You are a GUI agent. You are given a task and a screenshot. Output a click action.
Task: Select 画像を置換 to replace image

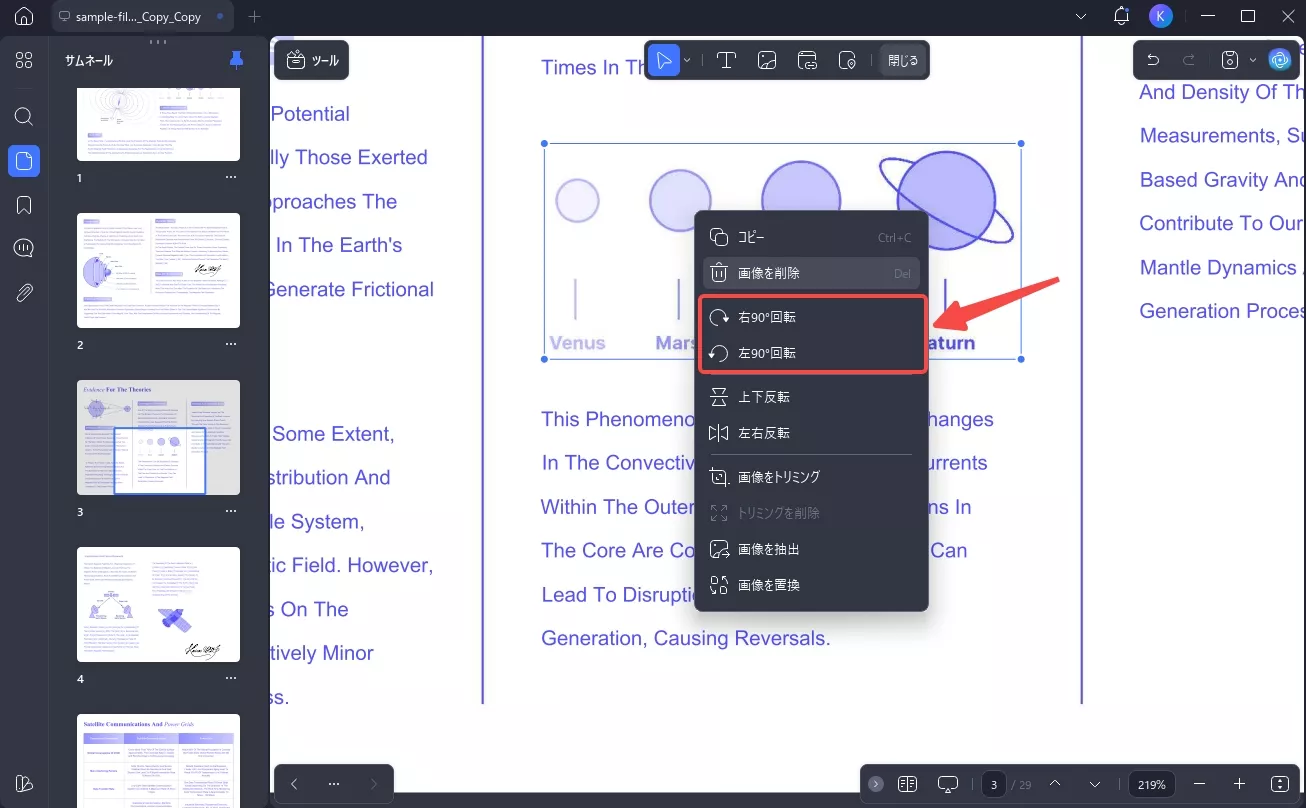point(811,585)
